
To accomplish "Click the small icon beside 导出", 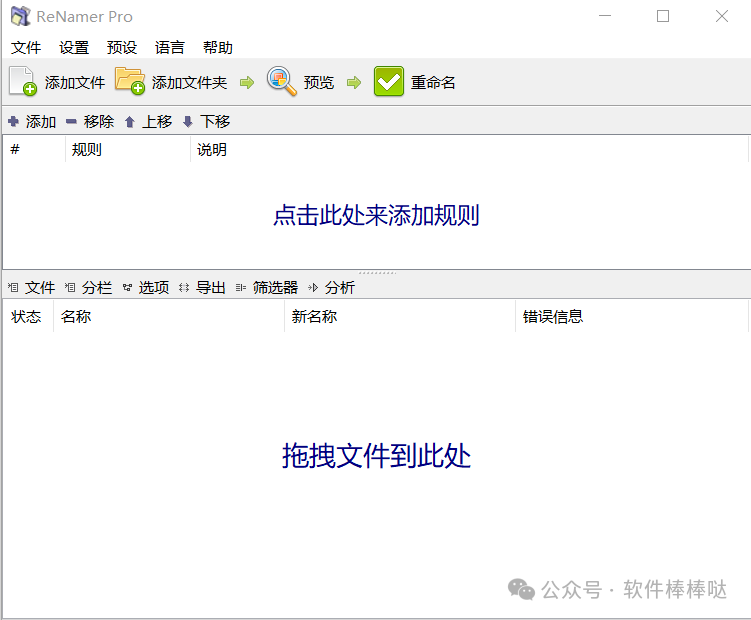I will (x=184, y=287).
